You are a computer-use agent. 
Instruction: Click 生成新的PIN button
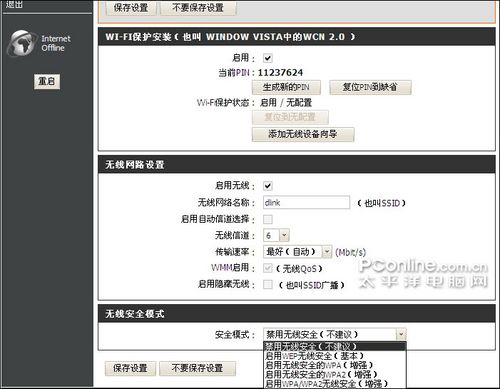pos(286,87)
